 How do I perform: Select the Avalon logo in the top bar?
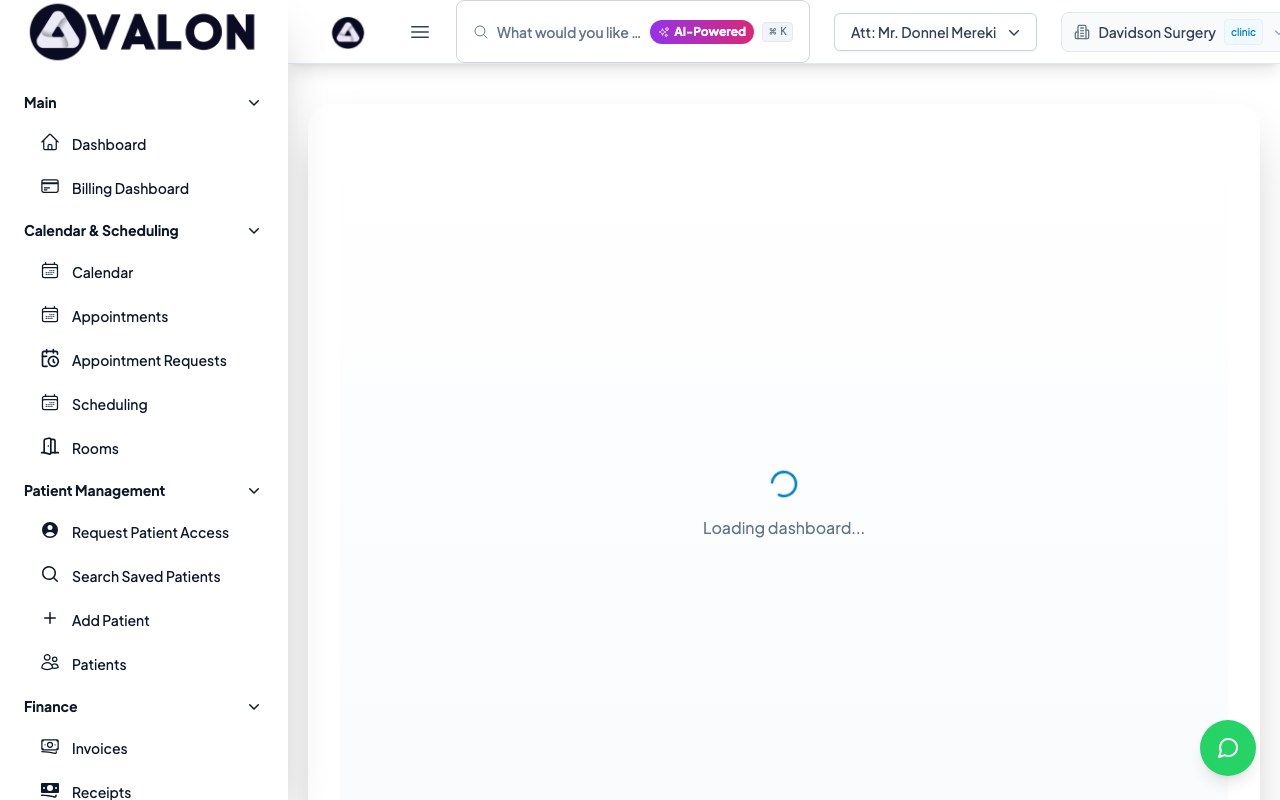348,32
